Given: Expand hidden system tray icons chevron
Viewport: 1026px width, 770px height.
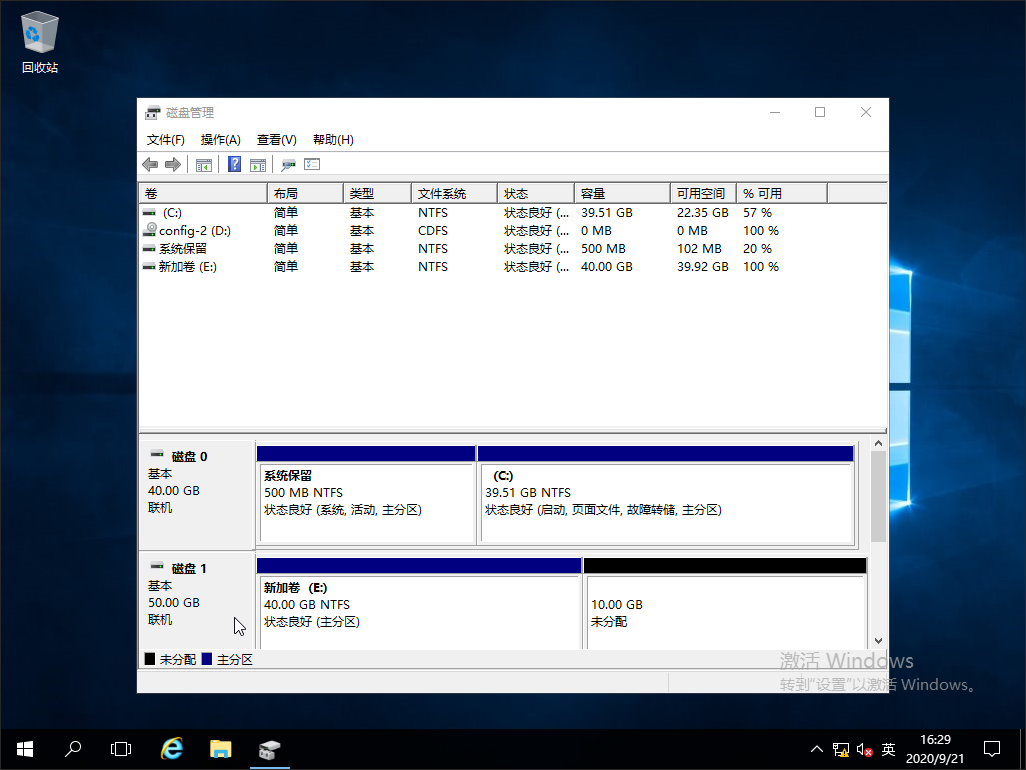Looking at the screenshot, I should 817,749.
